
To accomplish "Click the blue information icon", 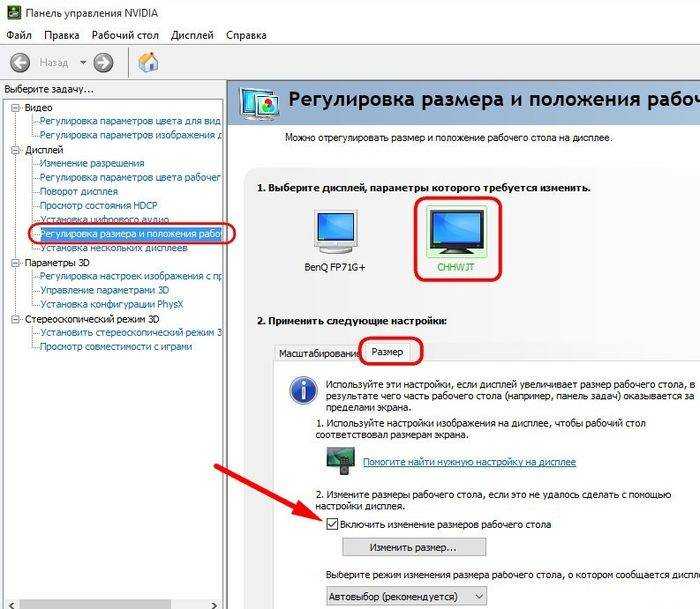I will click(304, 391).
